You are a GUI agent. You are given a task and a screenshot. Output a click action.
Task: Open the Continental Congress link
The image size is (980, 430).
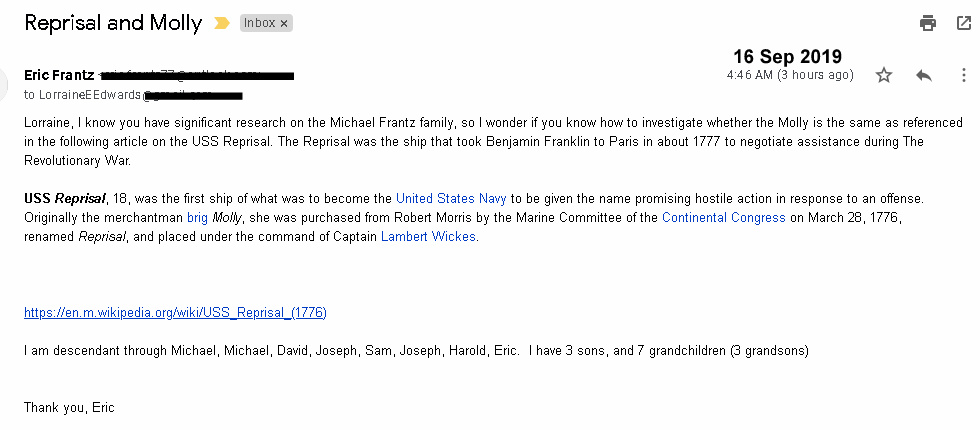(x=724, y=217)
